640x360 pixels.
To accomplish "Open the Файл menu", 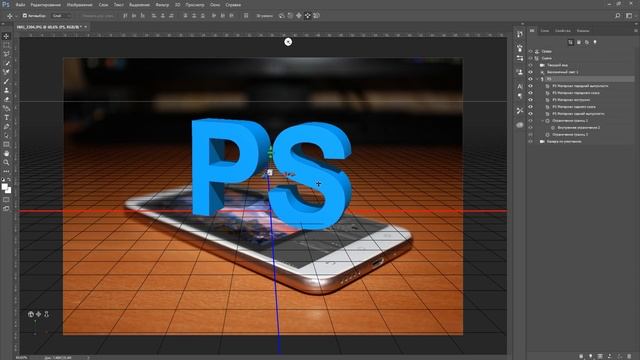I will pos(20,5).
